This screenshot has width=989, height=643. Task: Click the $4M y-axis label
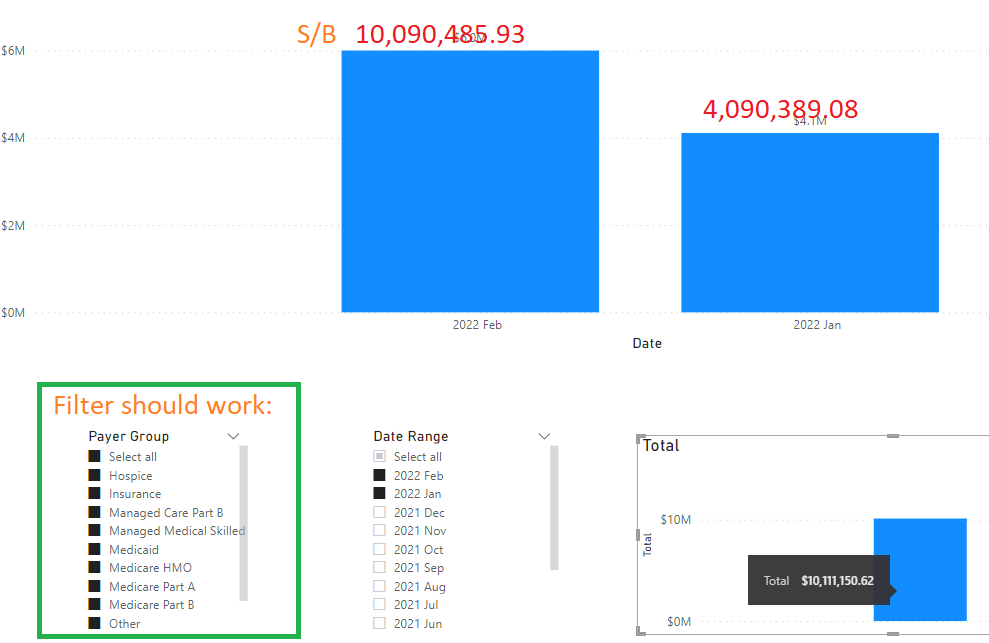(x=13, y=138)
